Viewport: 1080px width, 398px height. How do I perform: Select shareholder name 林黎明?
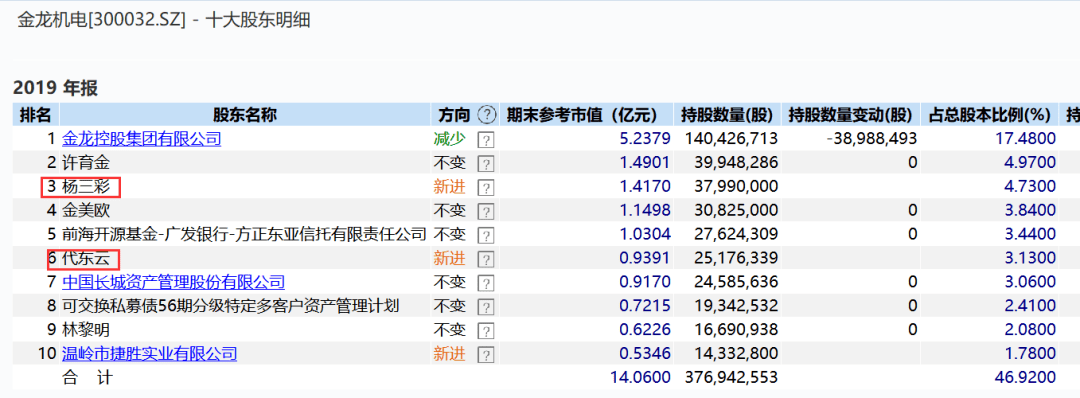pos(86,330)
